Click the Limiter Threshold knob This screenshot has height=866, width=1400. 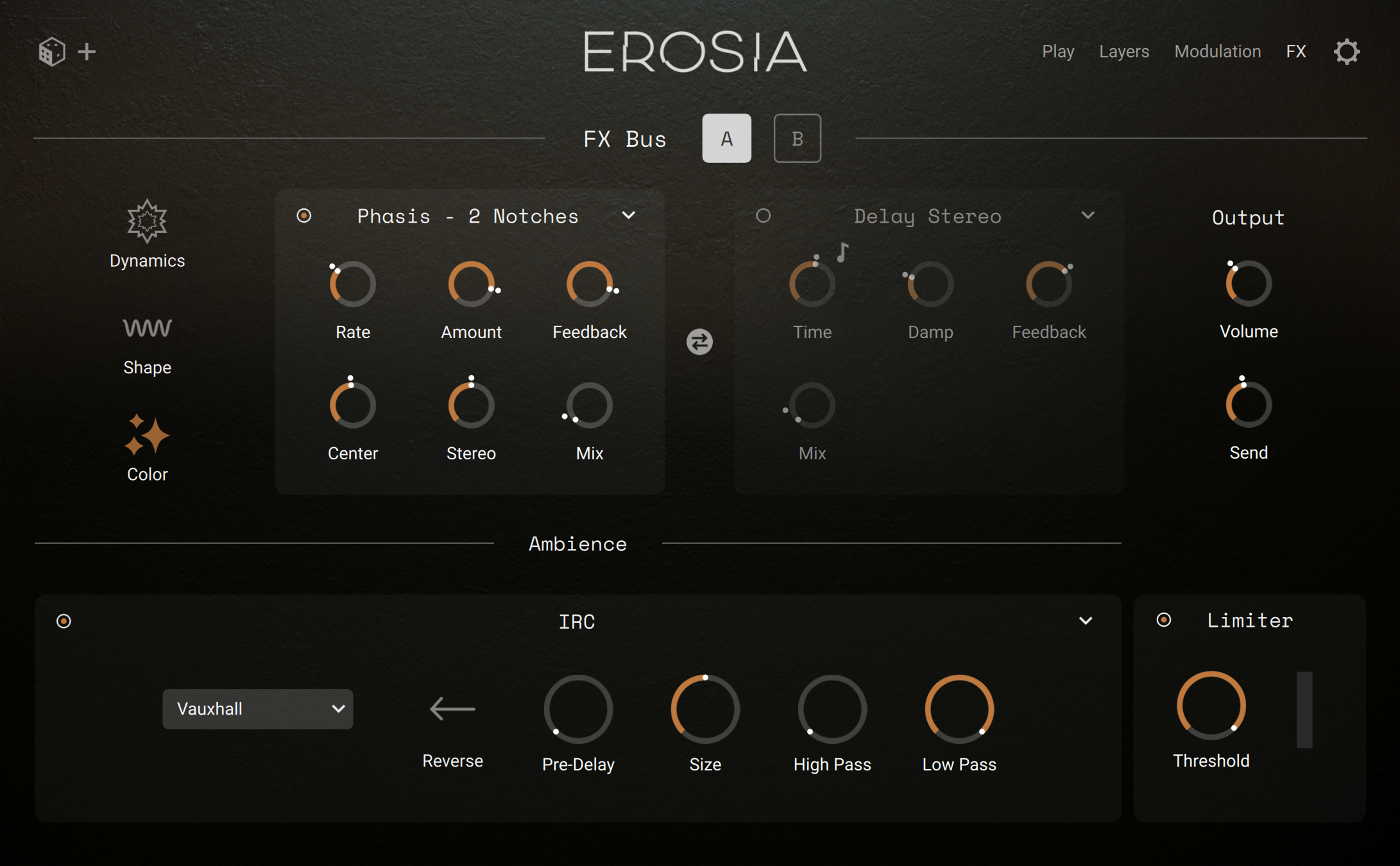coord(1211,706)
